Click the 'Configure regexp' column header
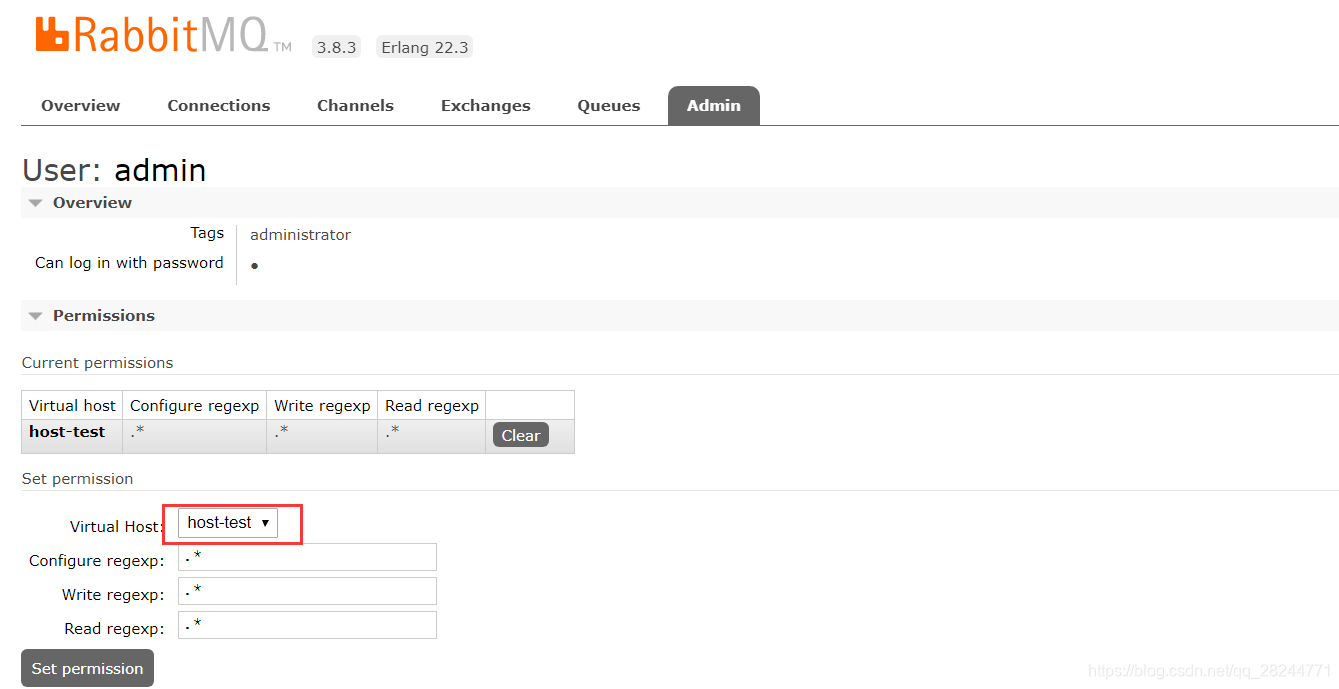Viewport: 1339px width, 689px height. (194, 406)
